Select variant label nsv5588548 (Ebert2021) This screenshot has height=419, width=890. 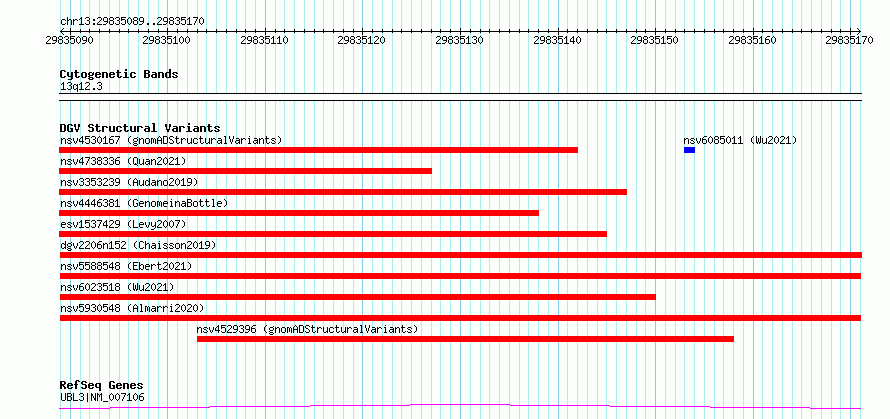pyautogui.click(x=126, y=266)
